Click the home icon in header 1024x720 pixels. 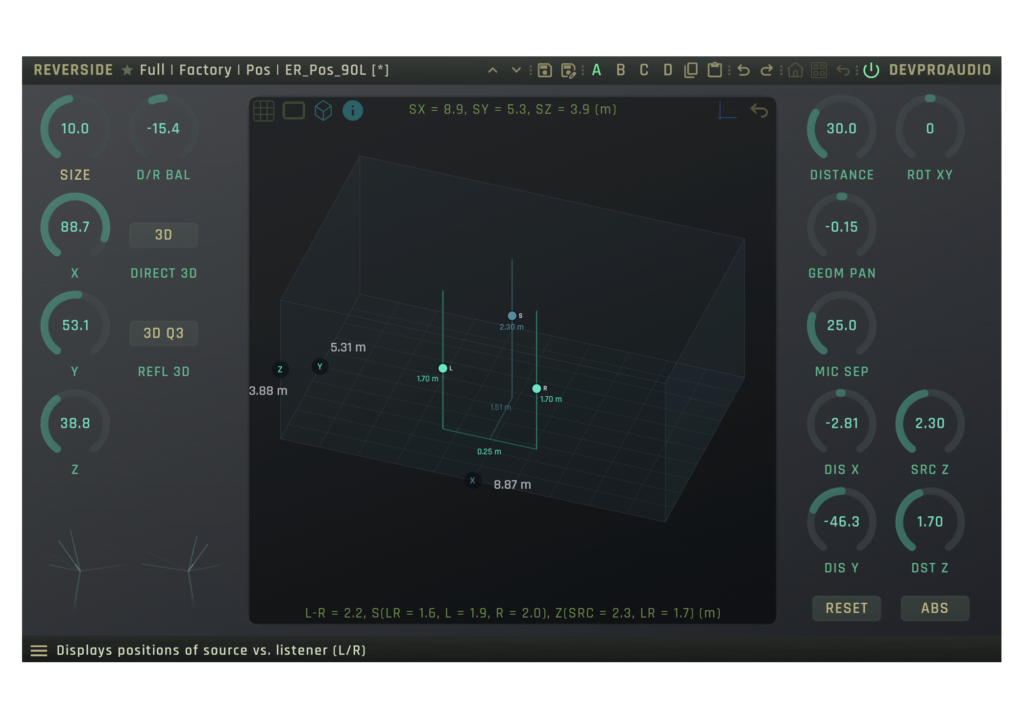(x=795, y=70)
